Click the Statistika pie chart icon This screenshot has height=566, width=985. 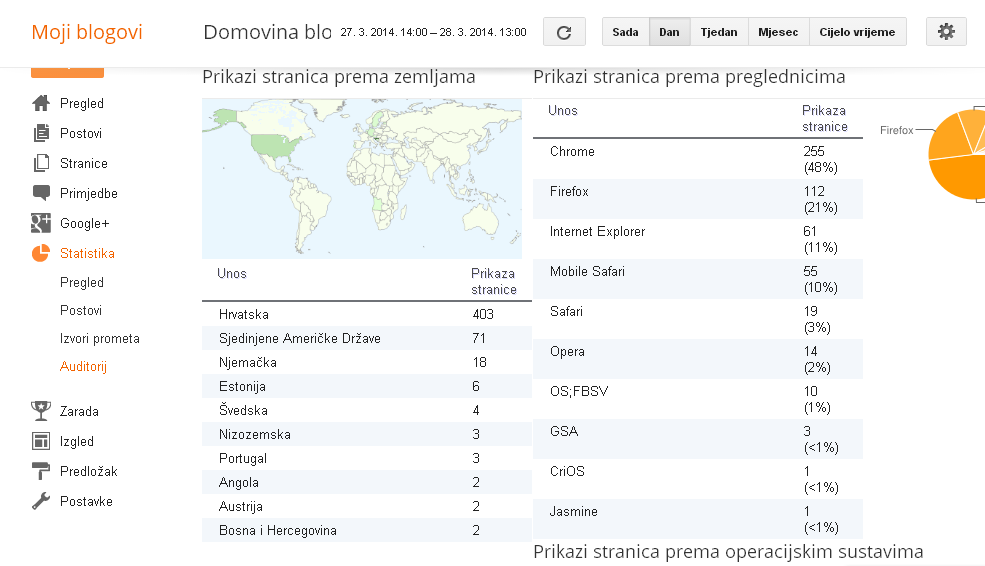pyautogui.click(x=41, y=253)
